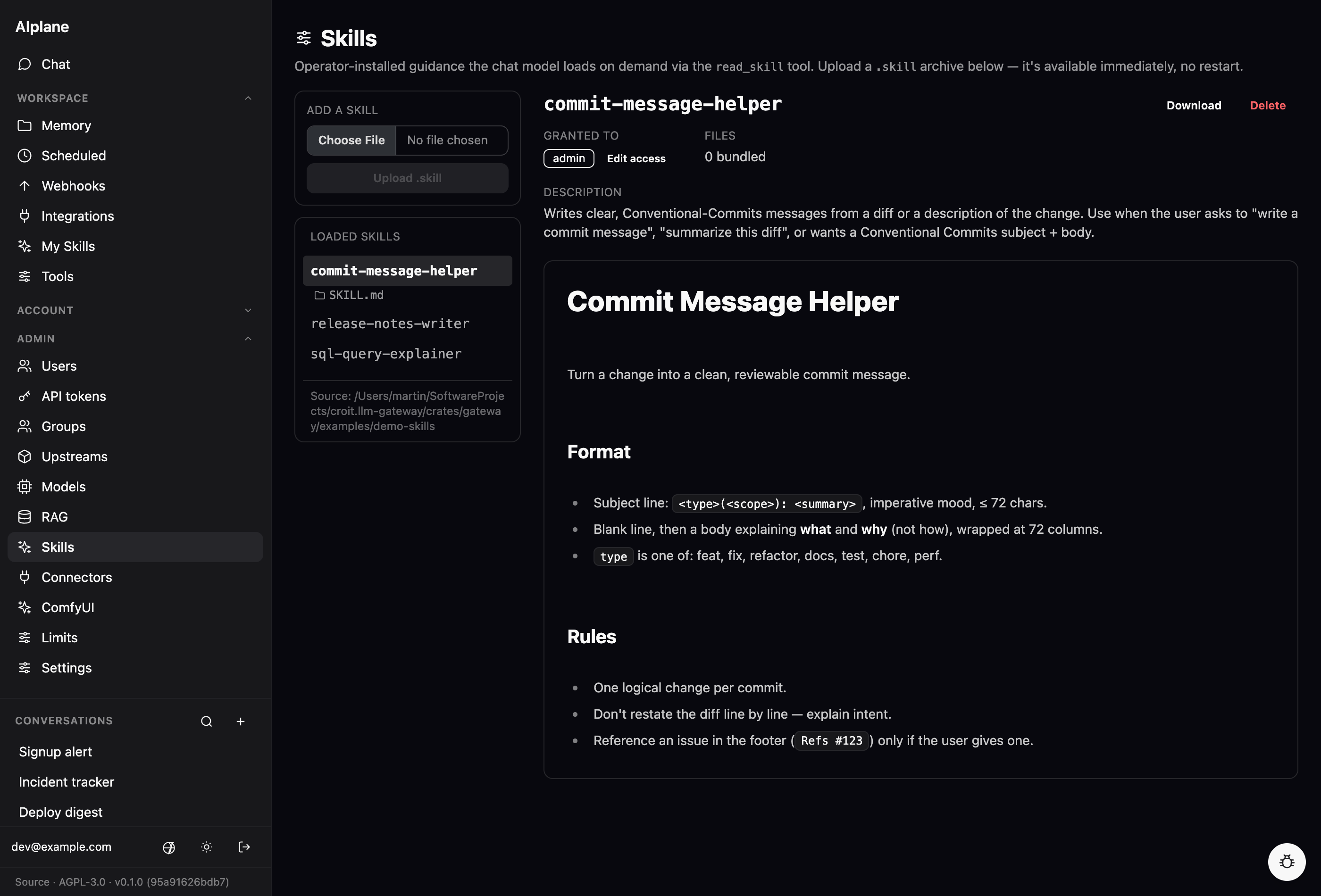Click the Webhooks arrow icon
This screenshot has width=1321, height=896.
click(25, 186)
